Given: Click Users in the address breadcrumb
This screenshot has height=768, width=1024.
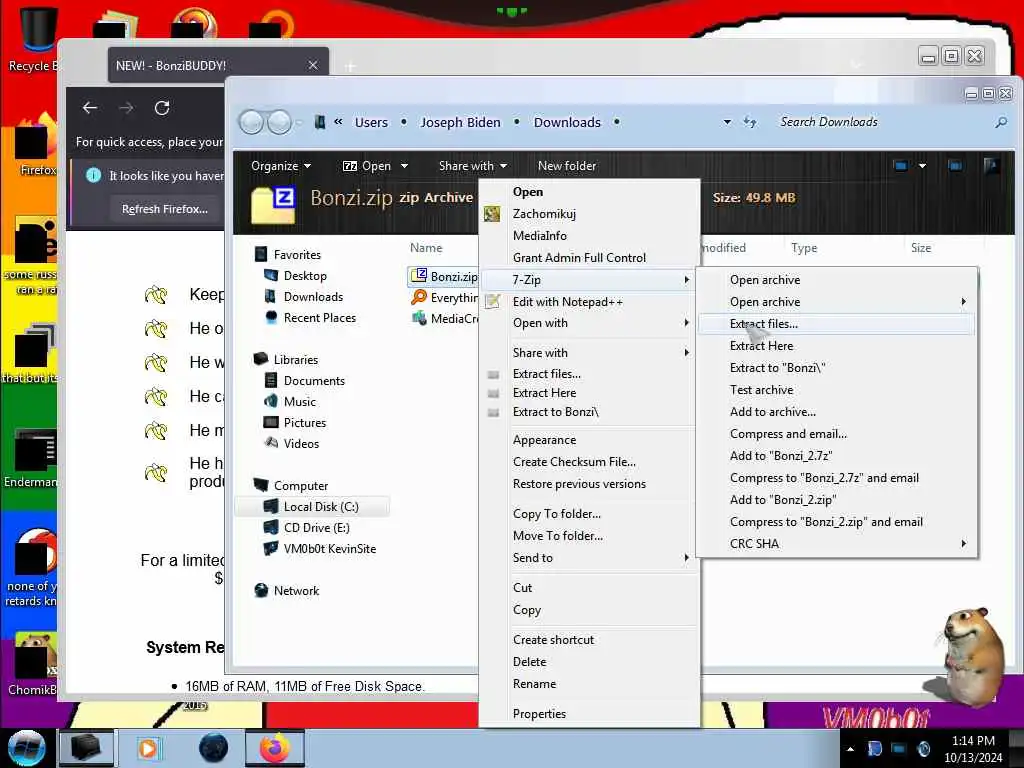Looking at the screenshot, I should pyautogui.click(x=371, y=122).
